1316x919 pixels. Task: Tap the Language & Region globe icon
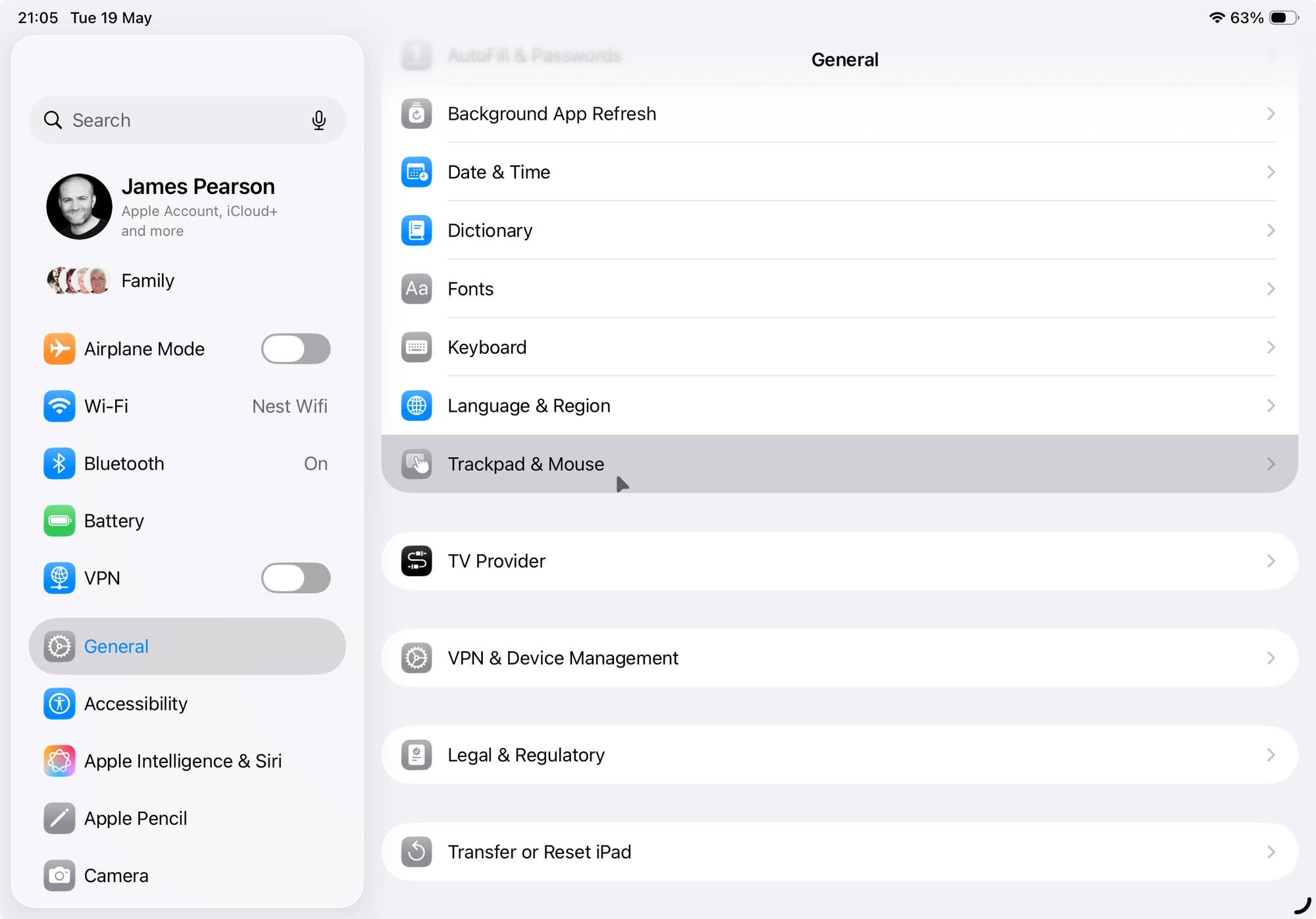coord(417,406)
